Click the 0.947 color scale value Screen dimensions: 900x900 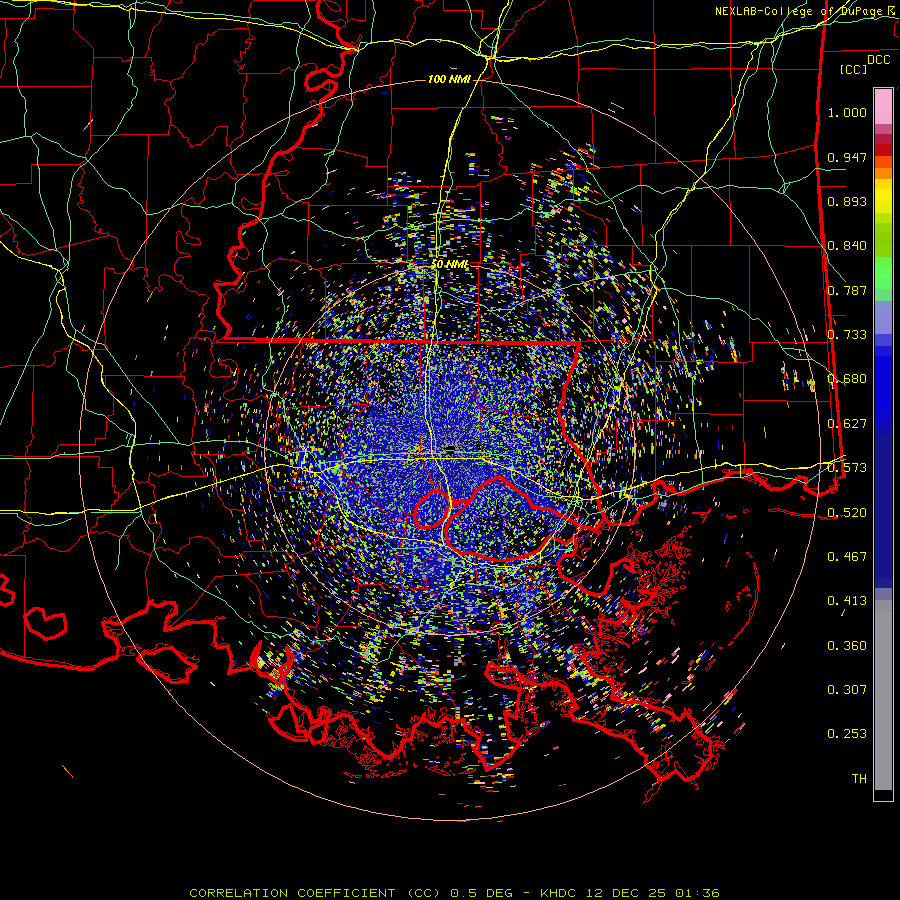pos(847,157)
